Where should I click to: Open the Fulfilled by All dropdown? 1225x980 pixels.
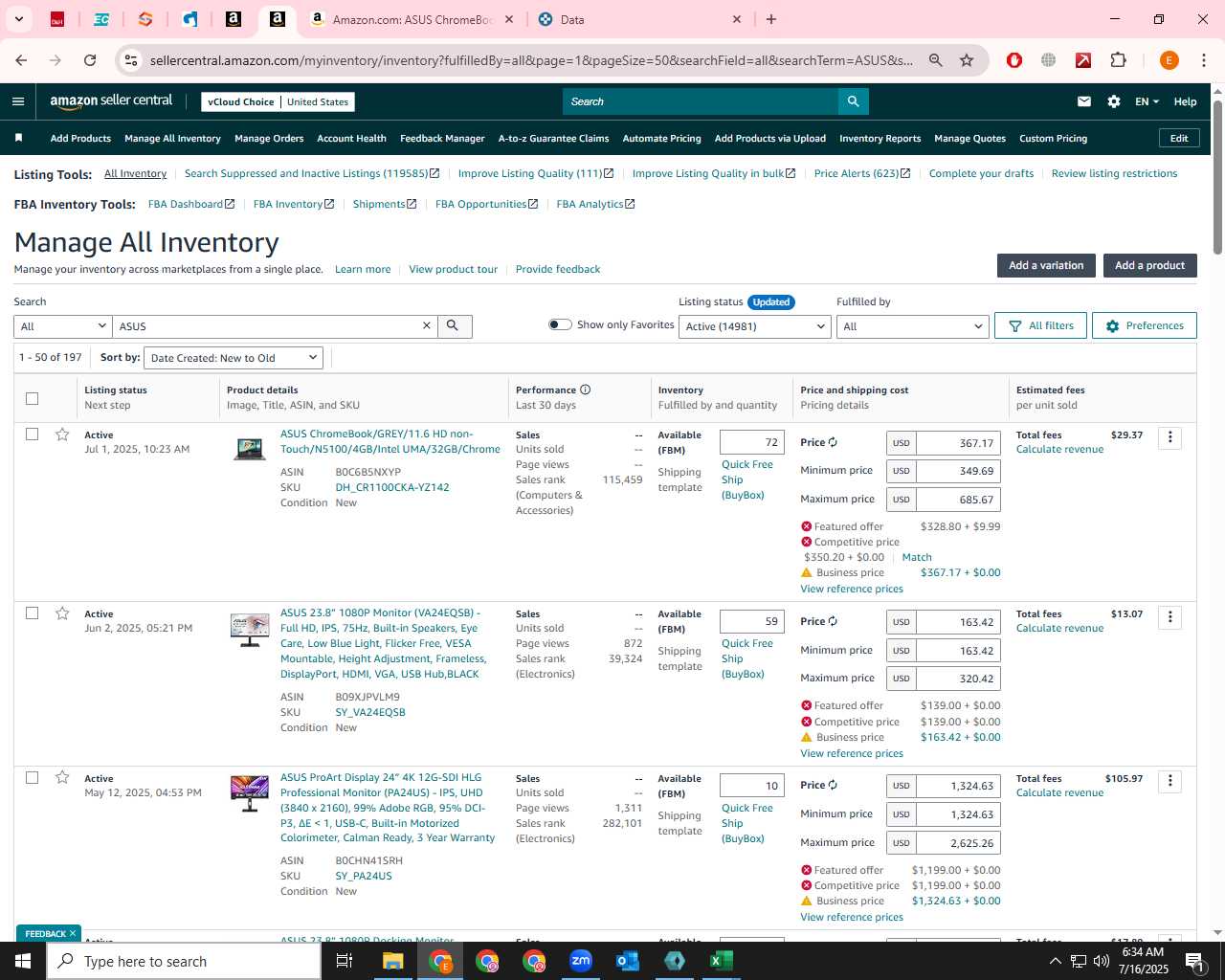[912, 326]
